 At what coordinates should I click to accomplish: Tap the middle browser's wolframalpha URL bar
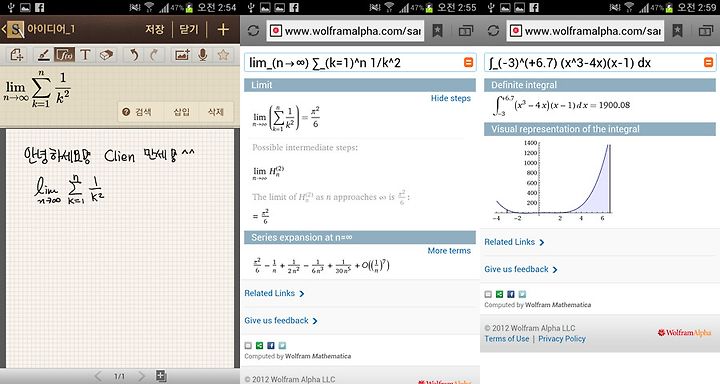tap(345, 31)
